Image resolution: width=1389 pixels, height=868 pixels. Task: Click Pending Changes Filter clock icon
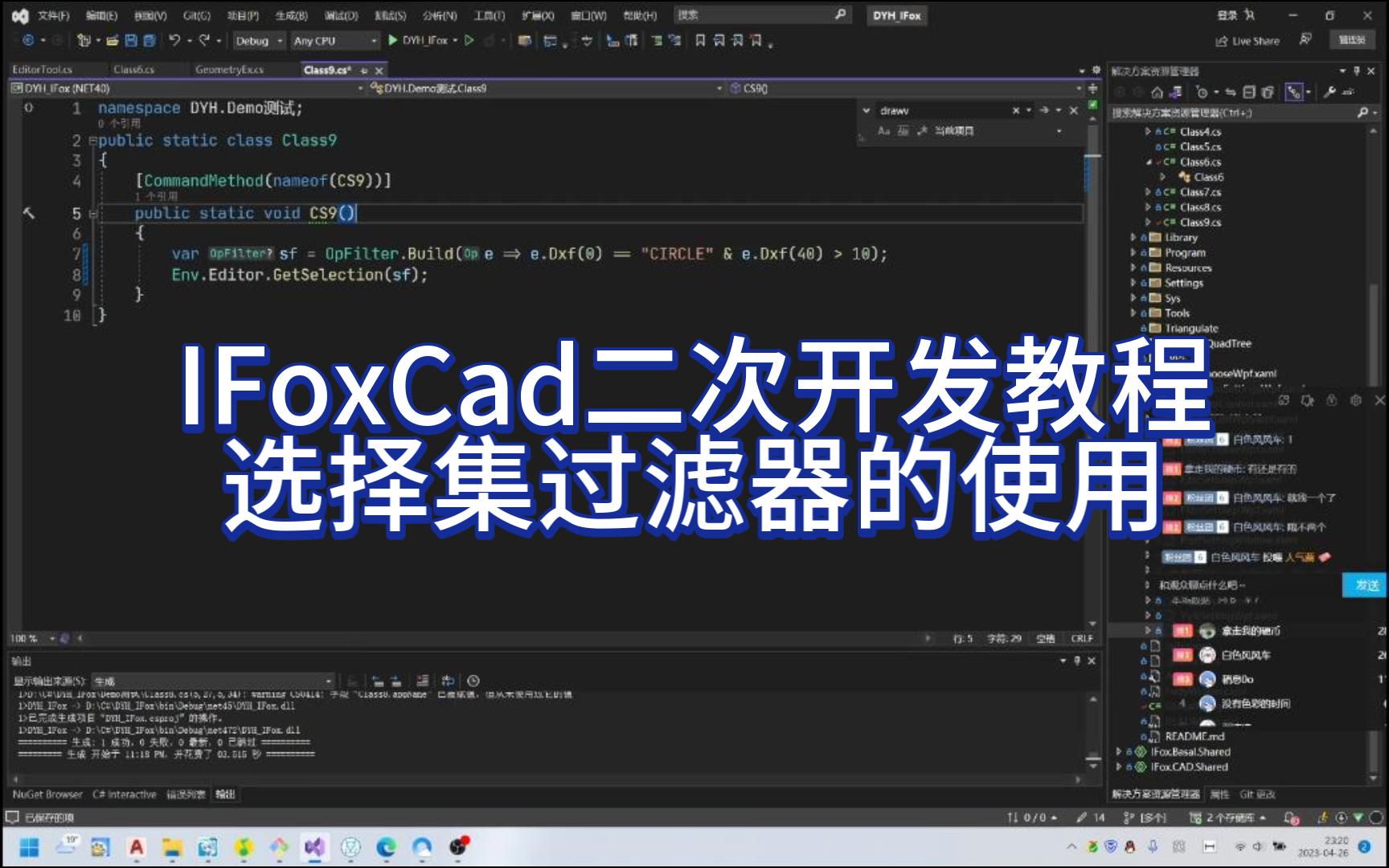coord(1203,92)
